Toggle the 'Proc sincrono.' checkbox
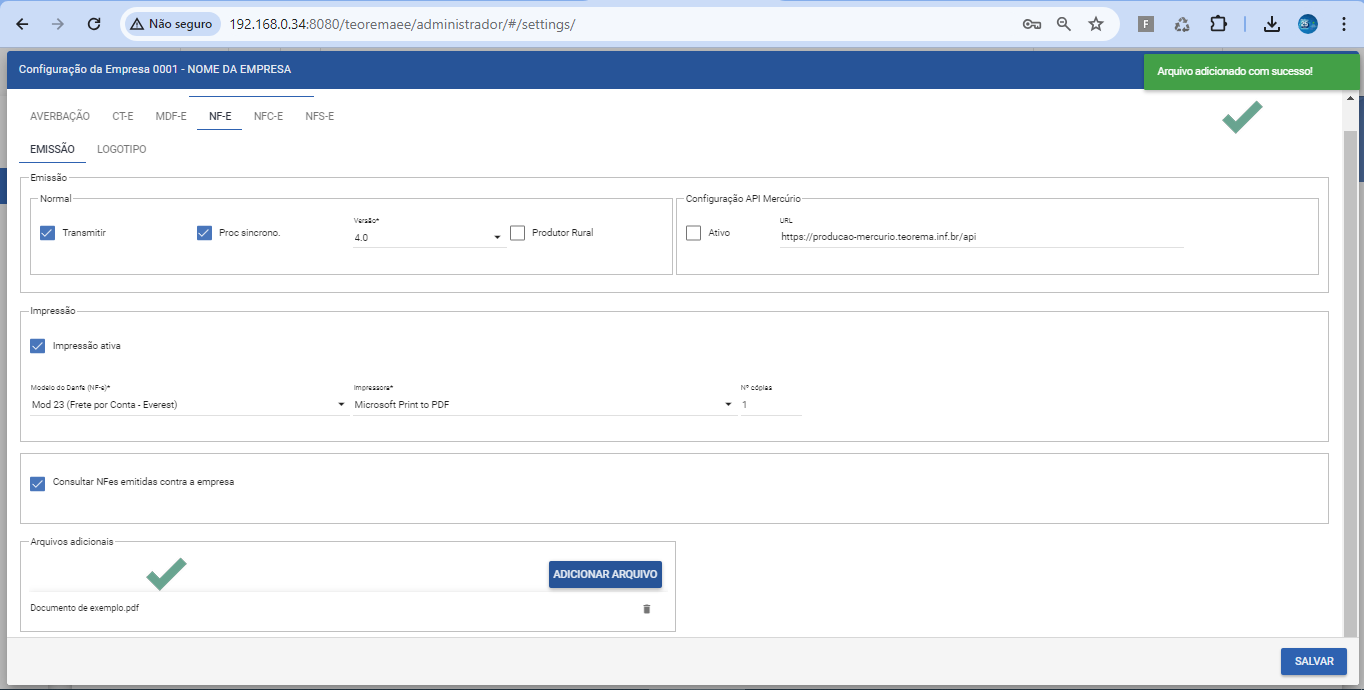The width and height of the screenshot is (1364, 690). coord(204,233)
